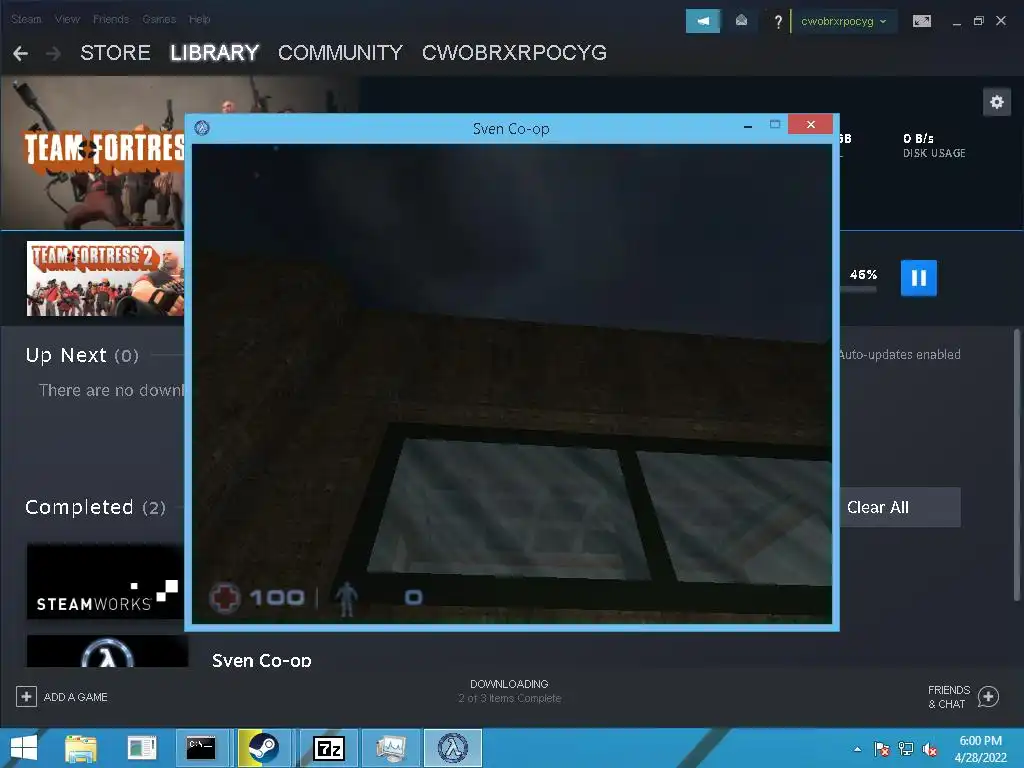Switch to Steam via taskbar icon
Viewport: 1024px width, 768px height.
263,748
